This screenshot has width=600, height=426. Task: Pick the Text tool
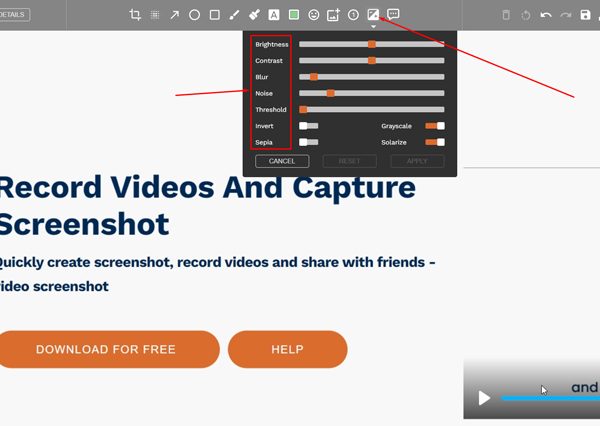(273, 15)
